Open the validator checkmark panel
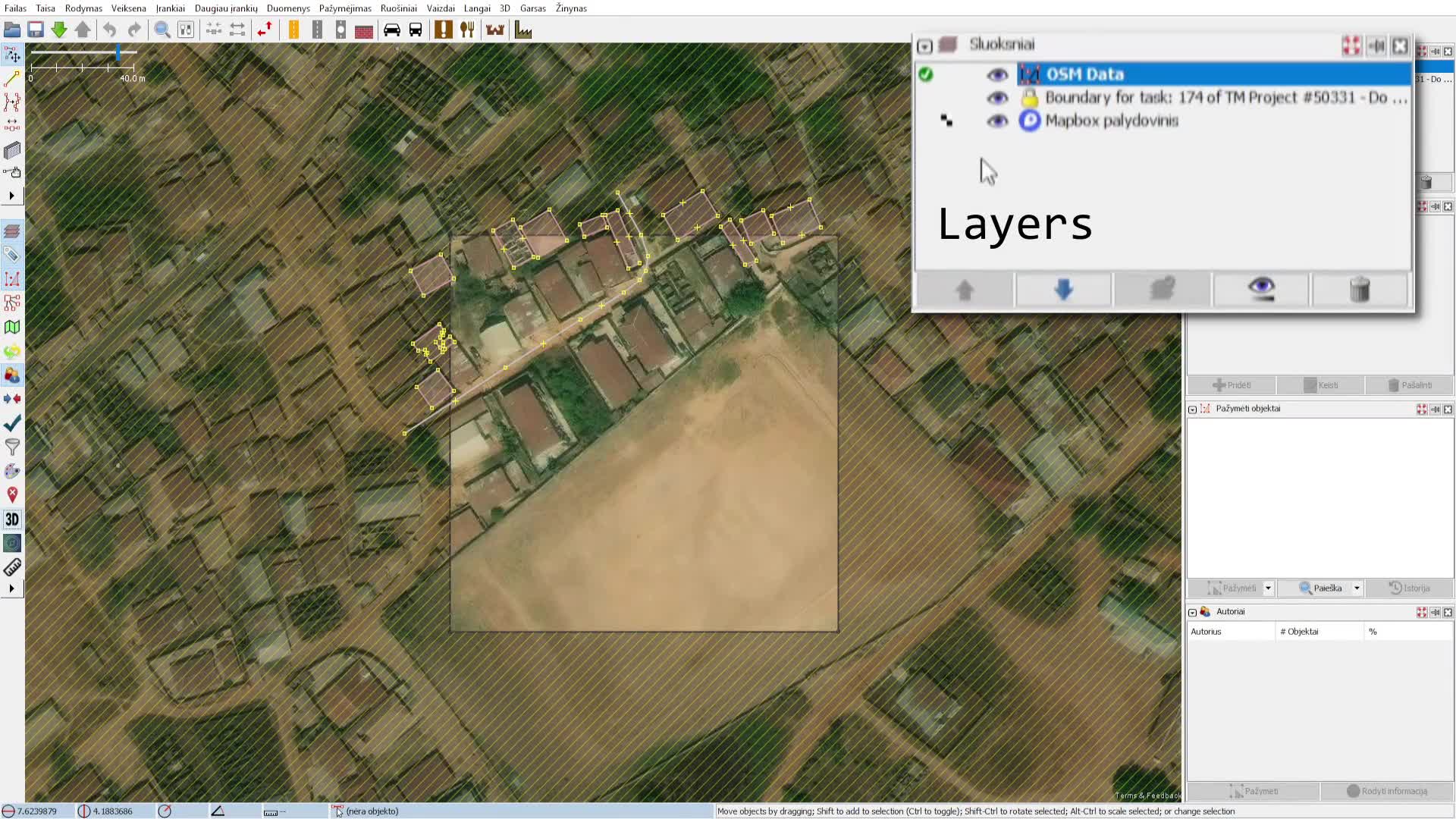Image resolution: width=1456 pixels, height=819 pixels. tap(12, 423)
